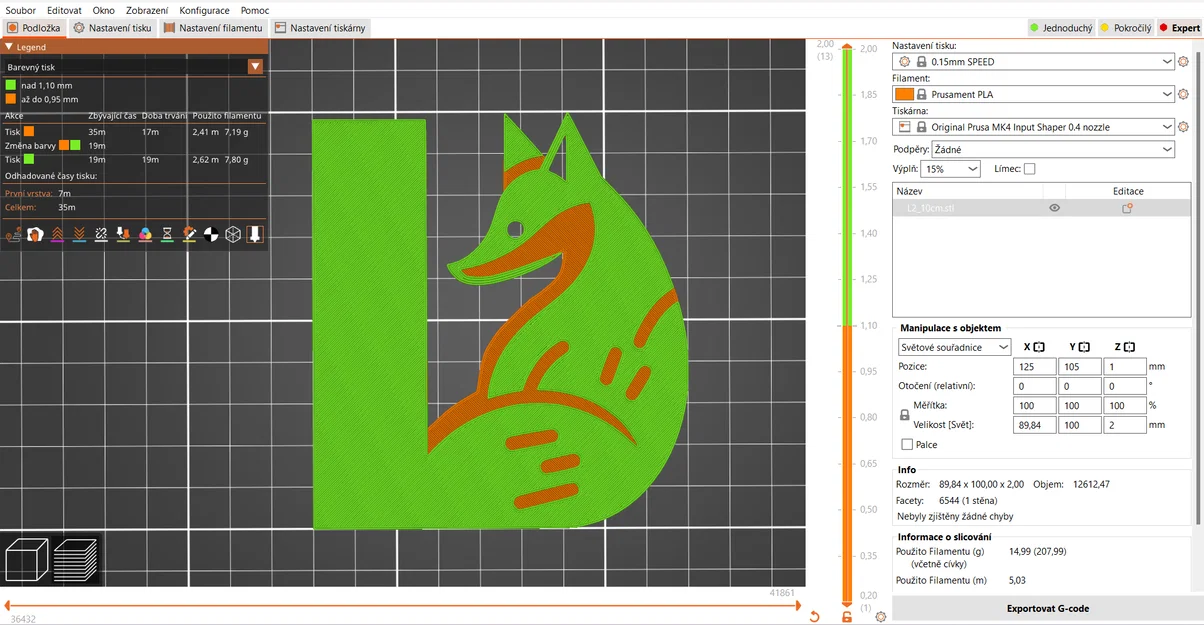The image size is (1204, 625).
Task: Enable the Límec checkbox
Action: pyautogui.click(x=1030, y=169)
